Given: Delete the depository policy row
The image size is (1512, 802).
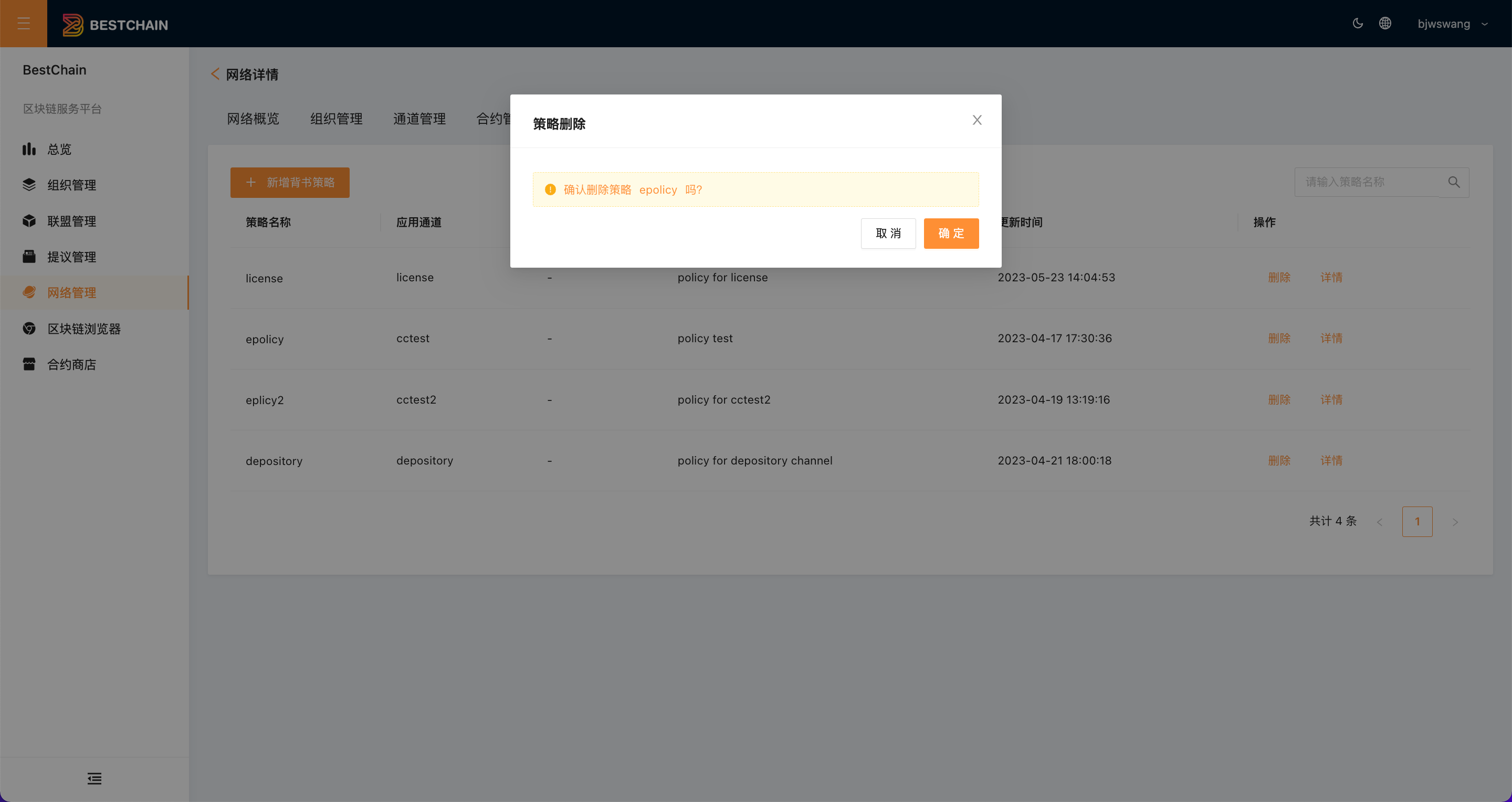Looking at the screenshot, I should point(1279,460).
